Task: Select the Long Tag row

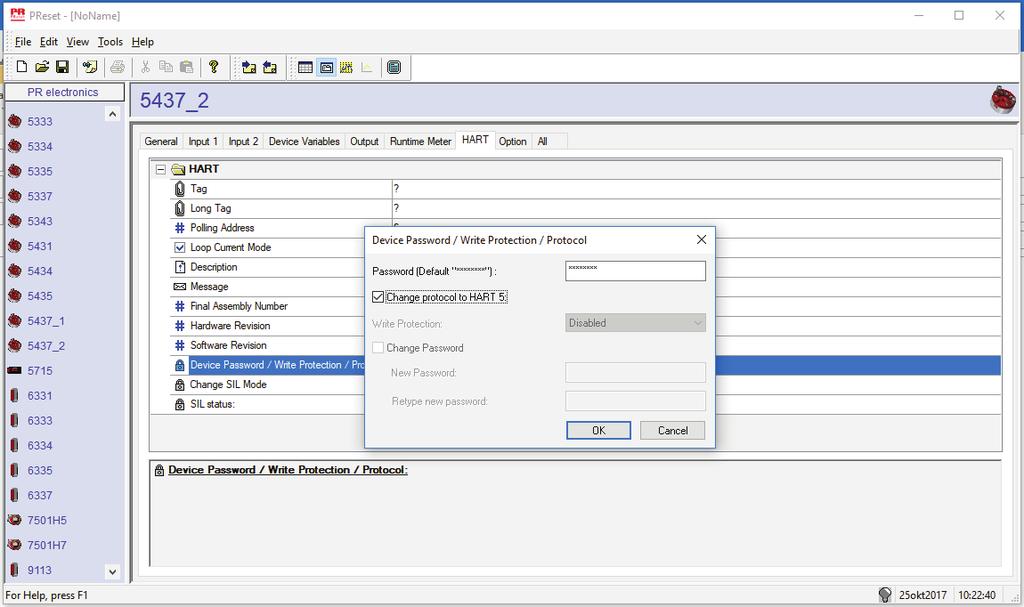Action: pos(585,208)
